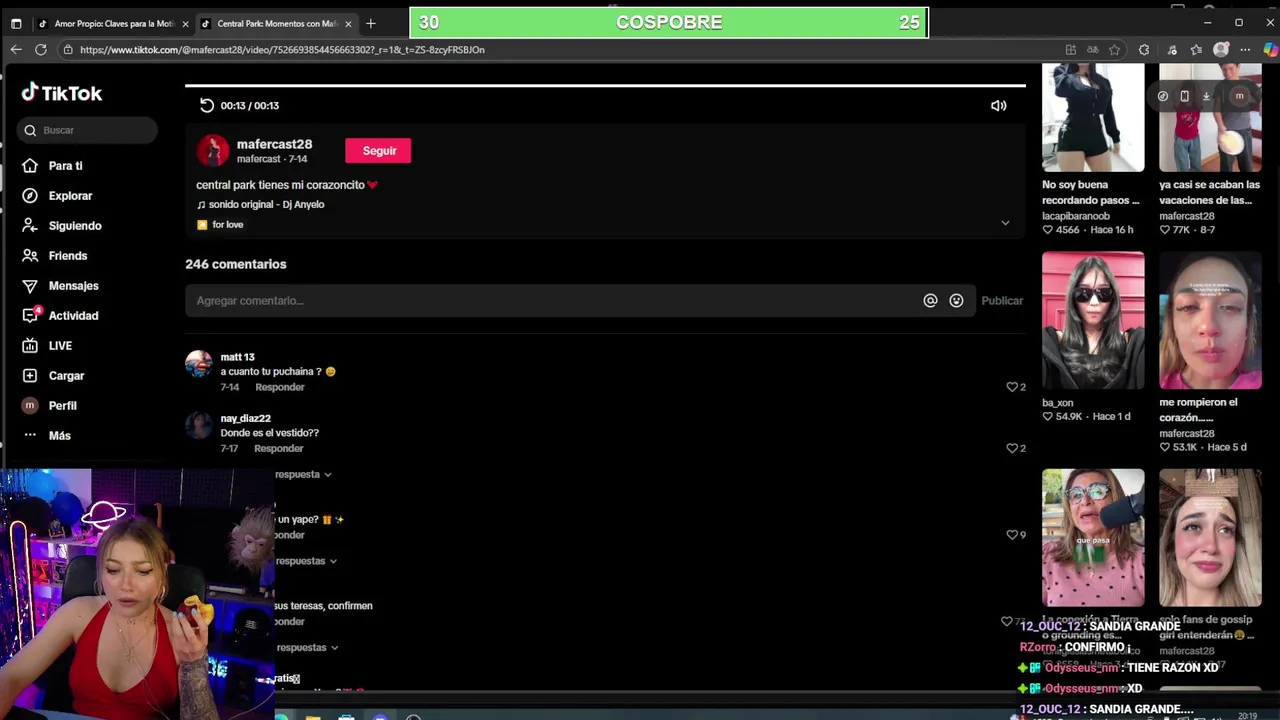Open video 'ya casi se acaban las vacaciones'
This screenshot has width=1280, height=720.
click(1210, 118)
